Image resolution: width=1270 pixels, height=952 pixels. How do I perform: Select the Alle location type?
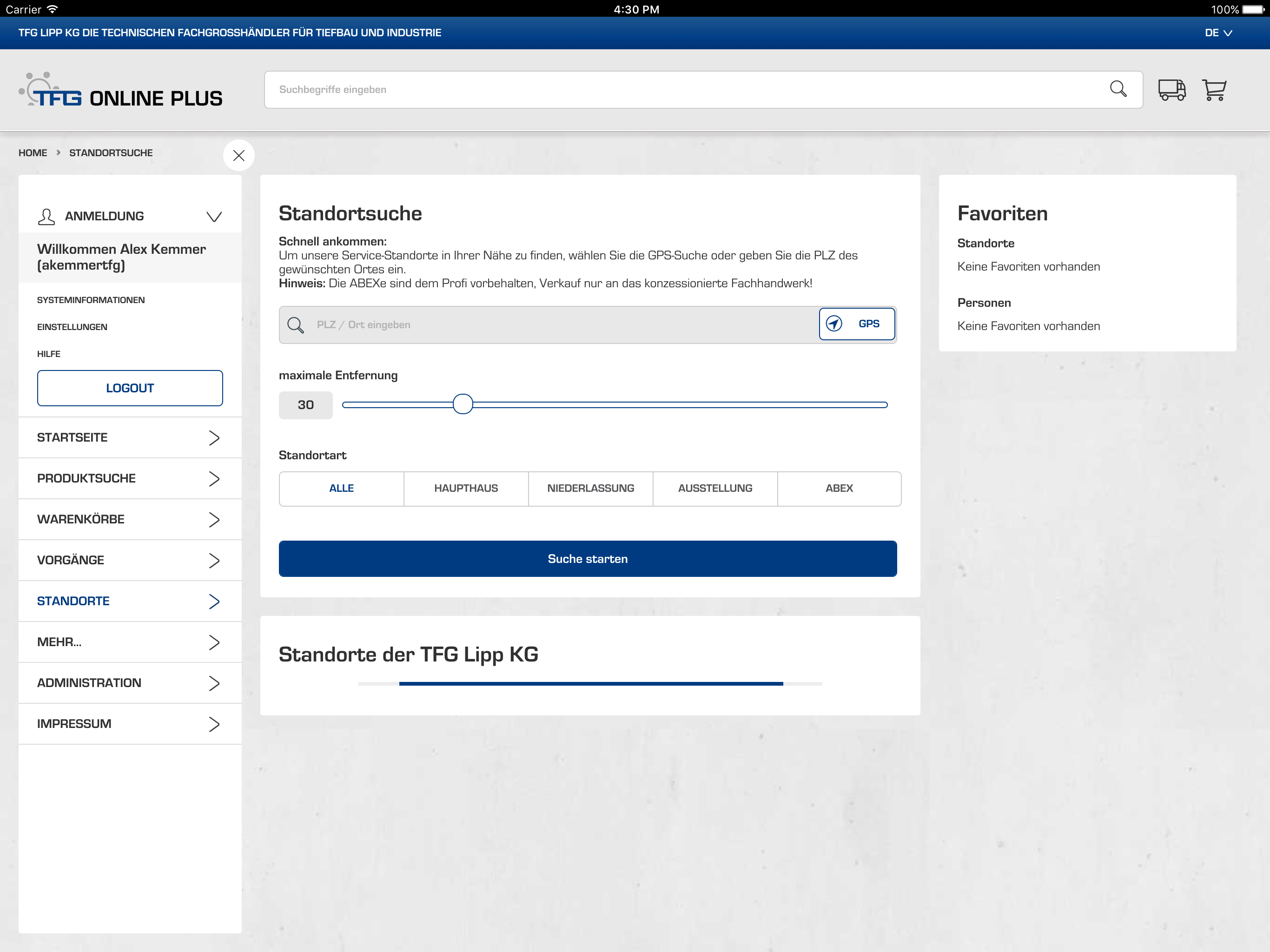click(341, 489)
